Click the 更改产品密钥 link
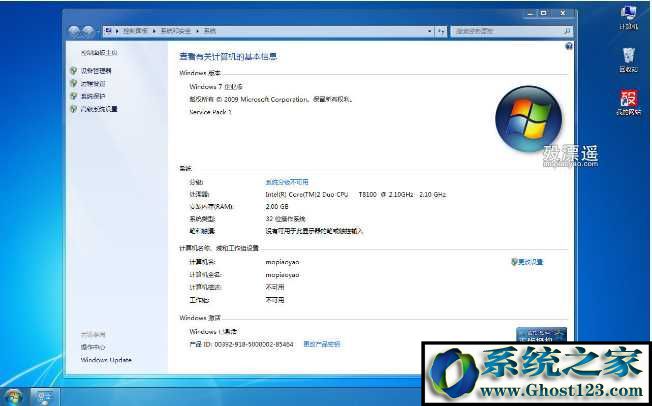 click(322, 344)
